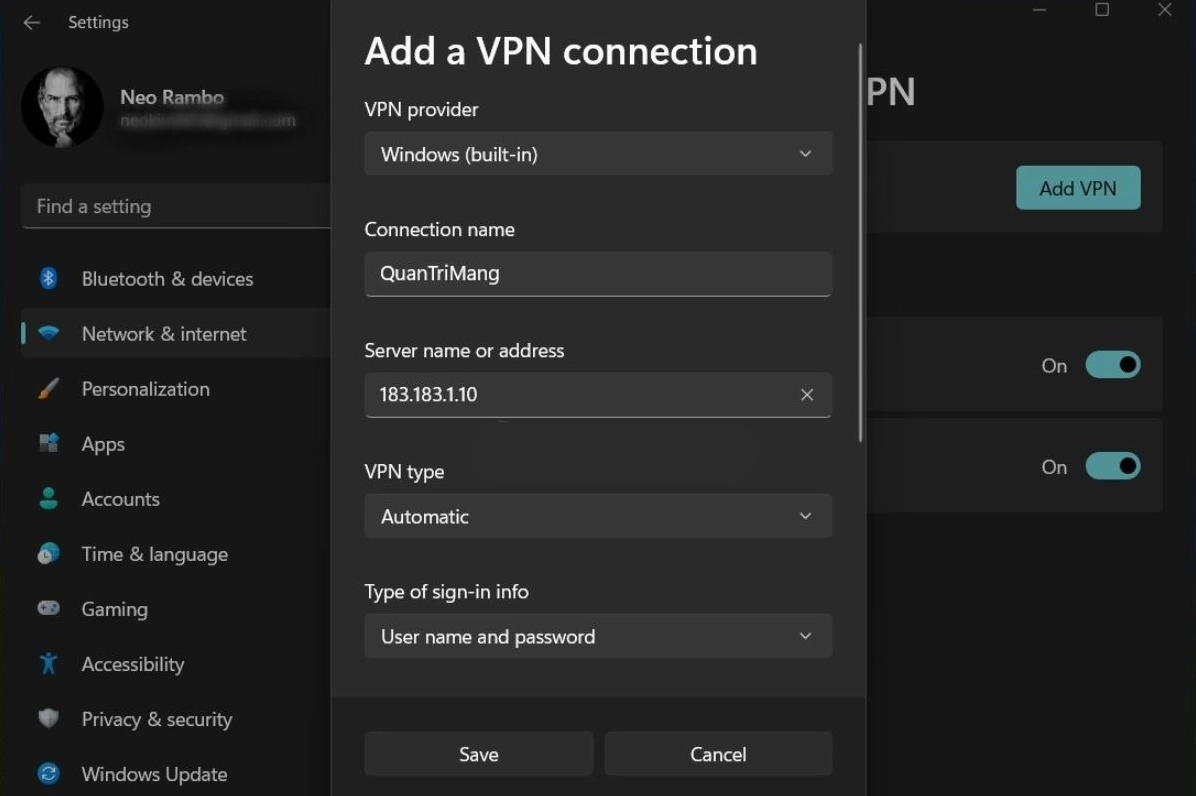Select the Bluetooth & devices icon
The height and width of the screenshot is (796, 1196).
click(x=48, y=278)
